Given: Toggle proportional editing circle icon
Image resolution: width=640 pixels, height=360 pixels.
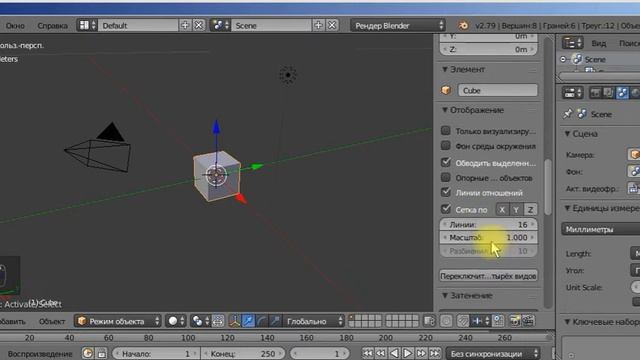Looking at the screenshot, I should [x=446, y=321].
